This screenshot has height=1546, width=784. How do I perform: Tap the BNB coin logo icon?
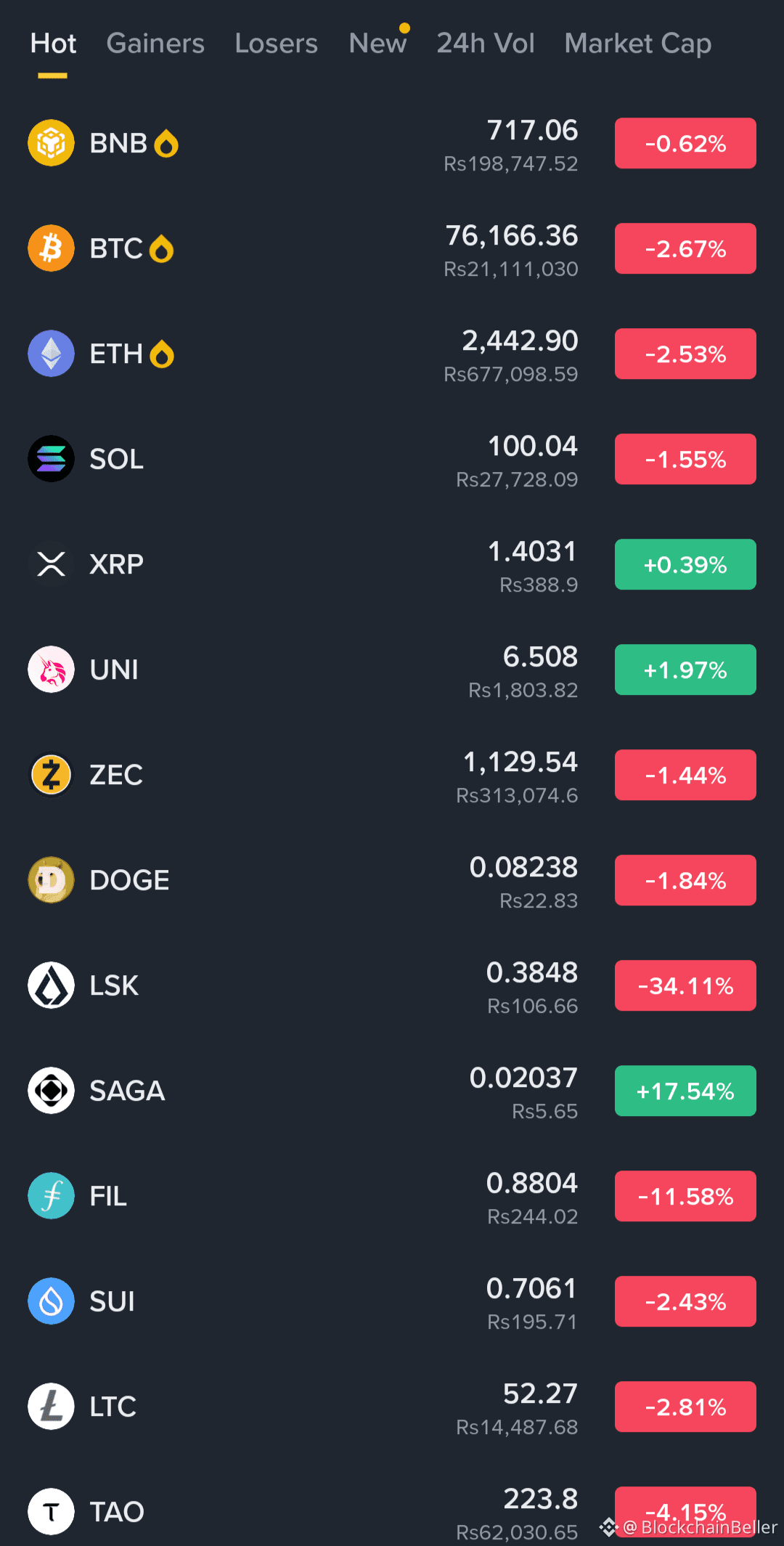point(51,143)
